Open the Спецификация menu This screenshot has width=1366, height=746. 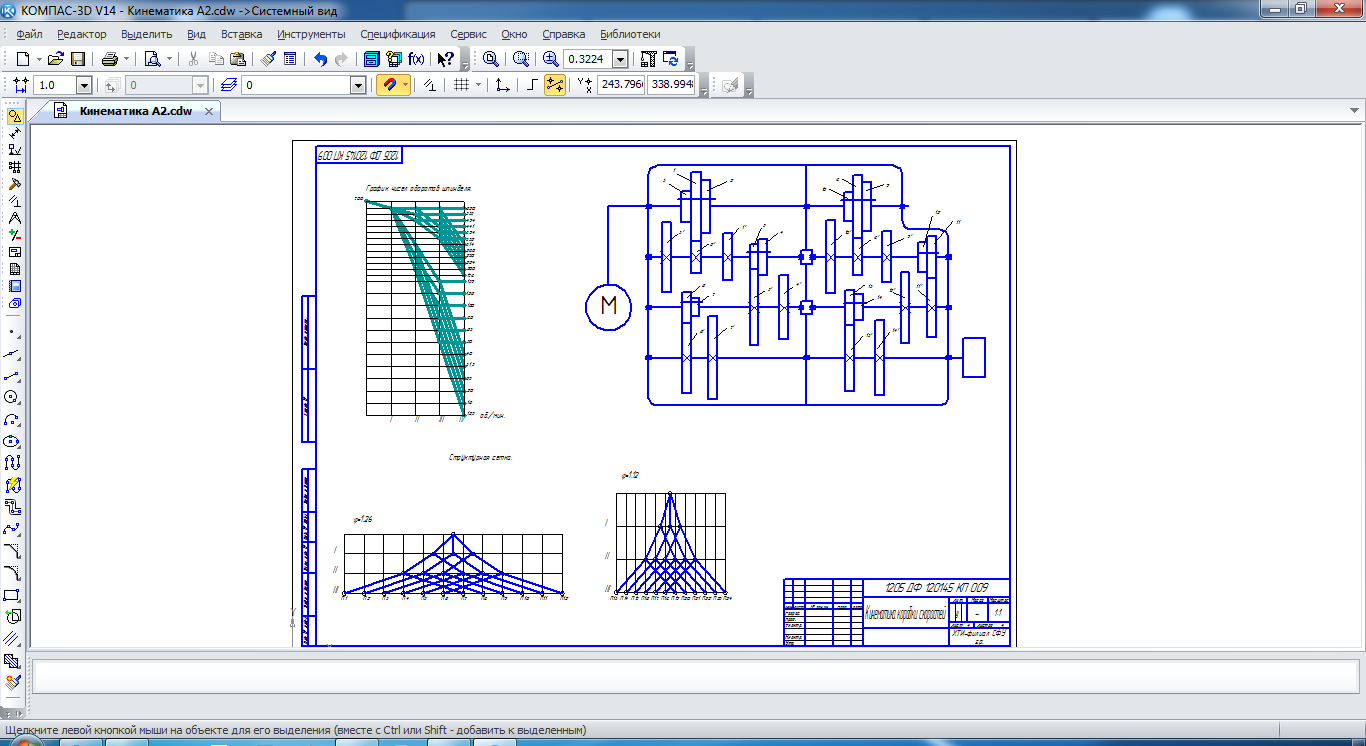coord(397,34)
